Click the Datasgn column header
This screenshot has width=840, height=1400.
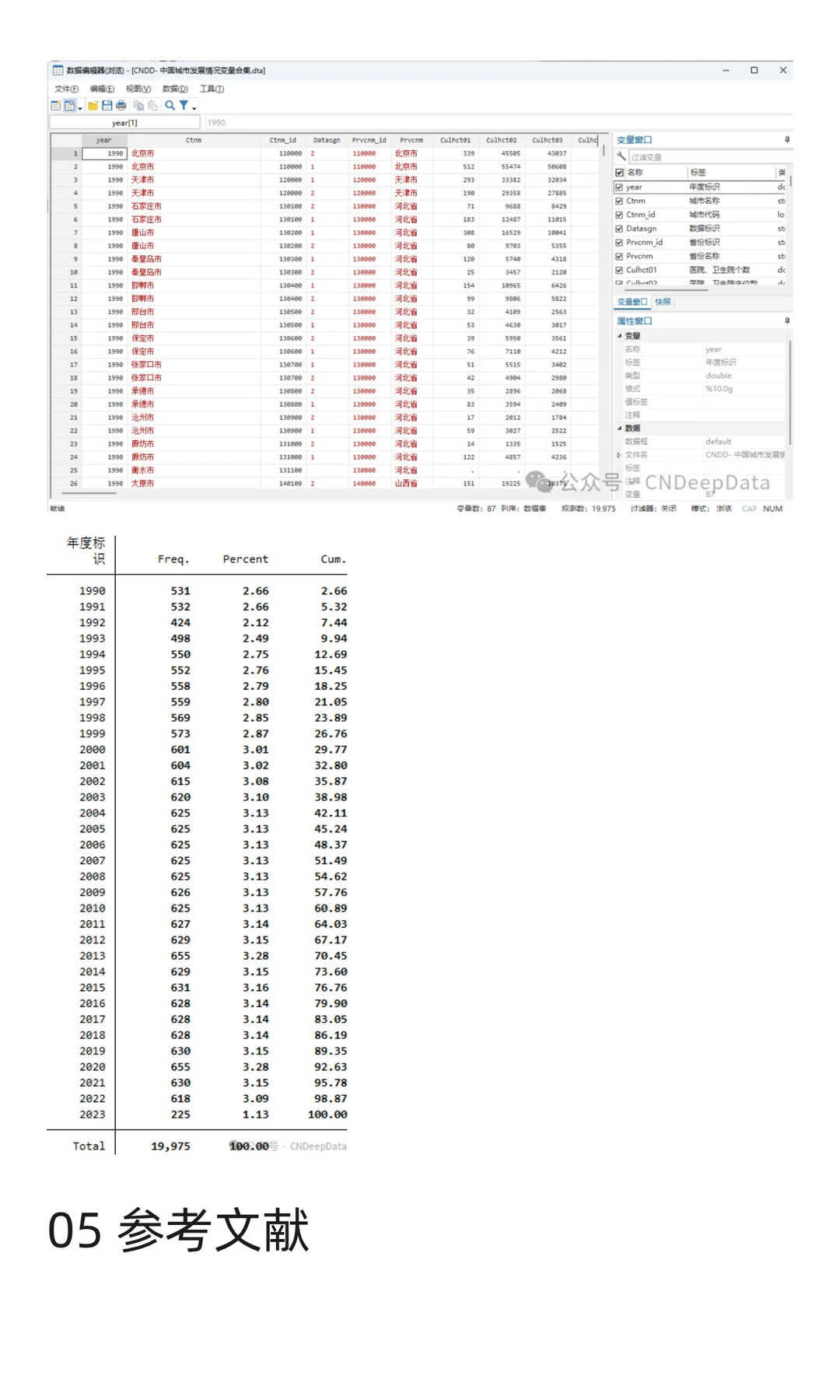coord(327,140)
